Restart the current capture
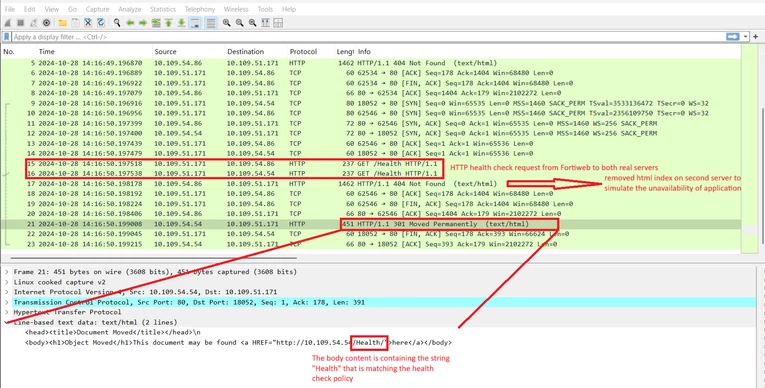Screen dimensions: 765x388 click(x=33, y=22)
